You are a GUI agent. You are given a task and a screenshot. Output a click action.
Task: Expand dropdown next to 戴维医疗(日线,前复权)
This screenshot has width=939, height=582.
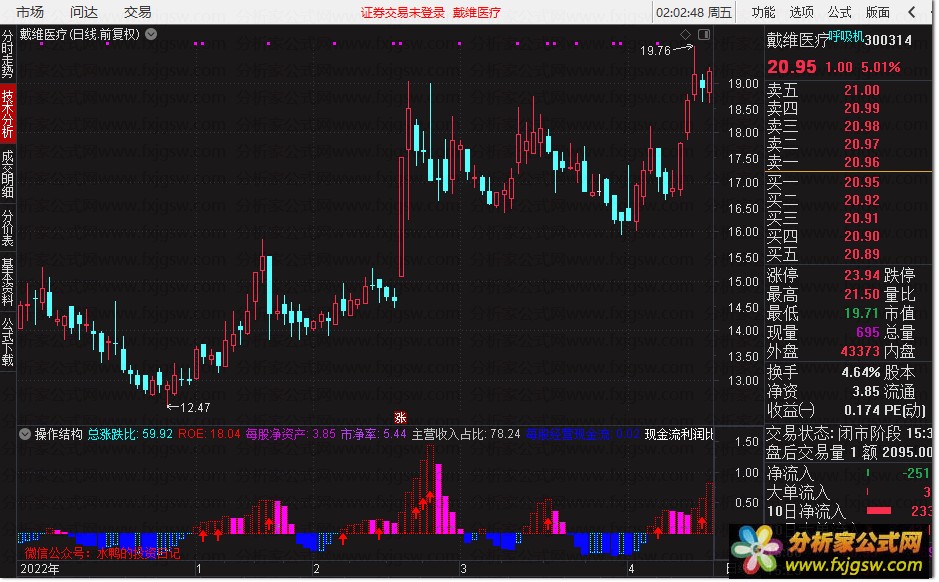[x=151, y=34]
